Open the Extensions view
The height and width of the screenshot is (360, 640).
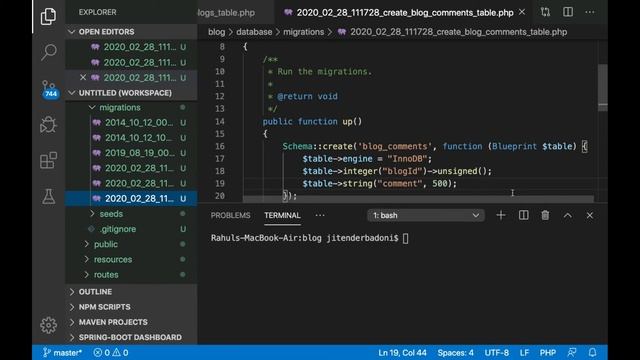click(48, 160)
